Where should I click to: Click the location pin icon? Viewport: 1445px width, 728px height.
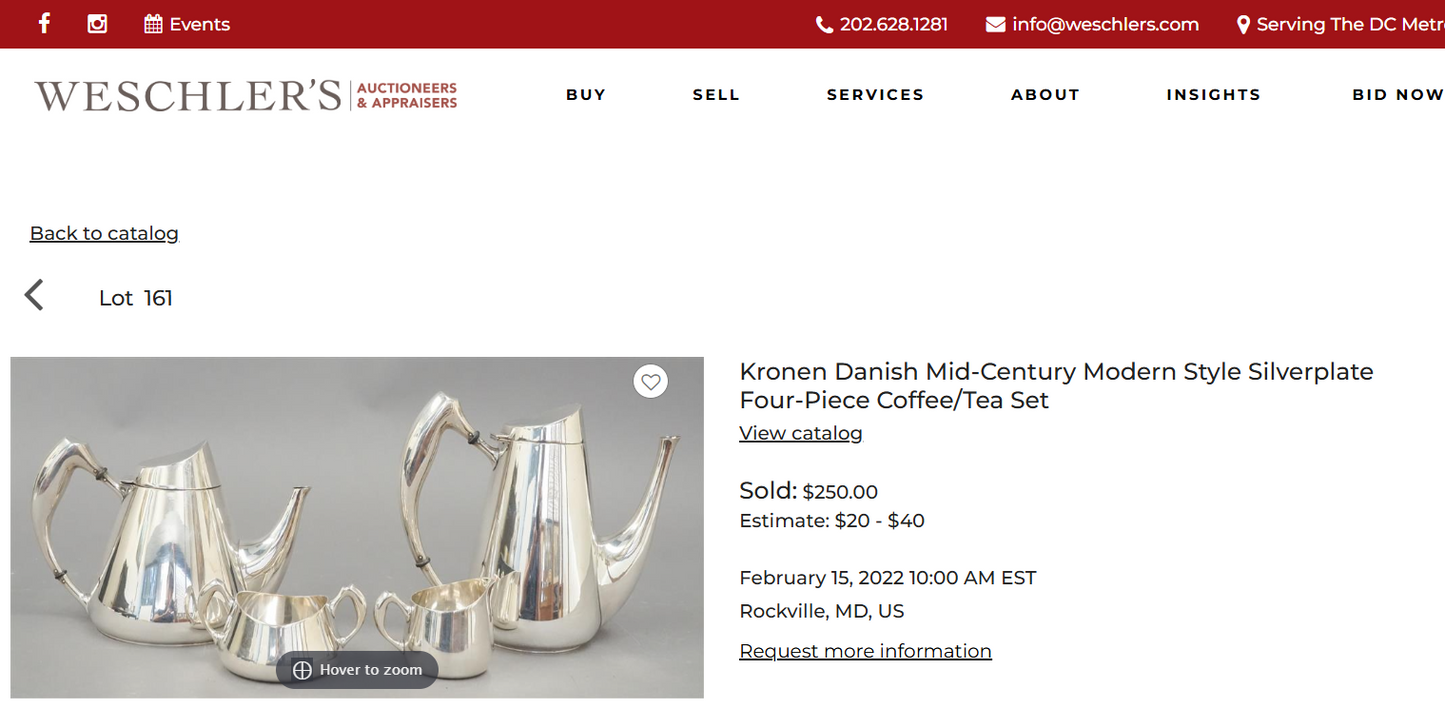click(1243, 24)
